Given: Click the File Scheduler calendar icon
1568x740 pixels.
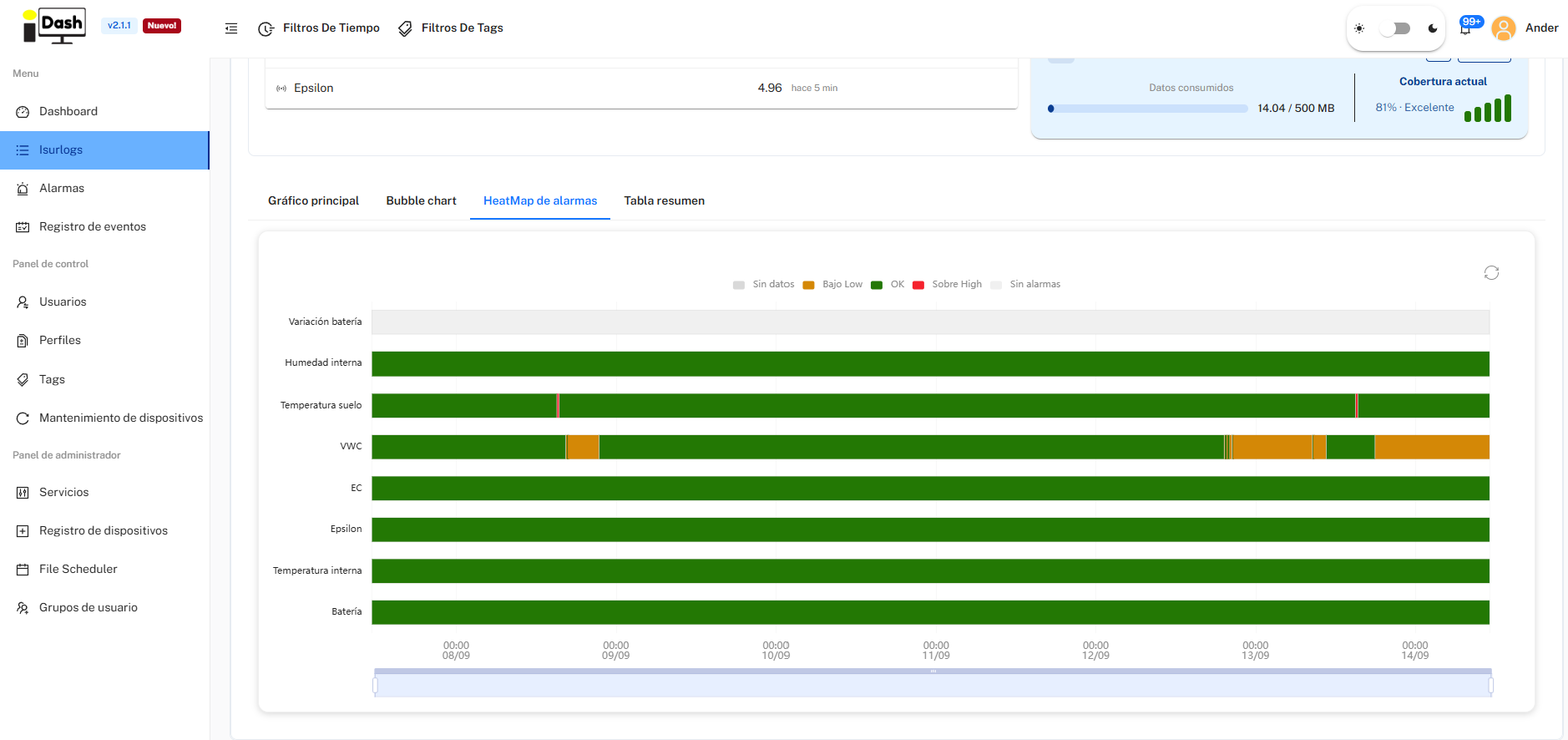Looking at the screenshot, I should 23,570.
